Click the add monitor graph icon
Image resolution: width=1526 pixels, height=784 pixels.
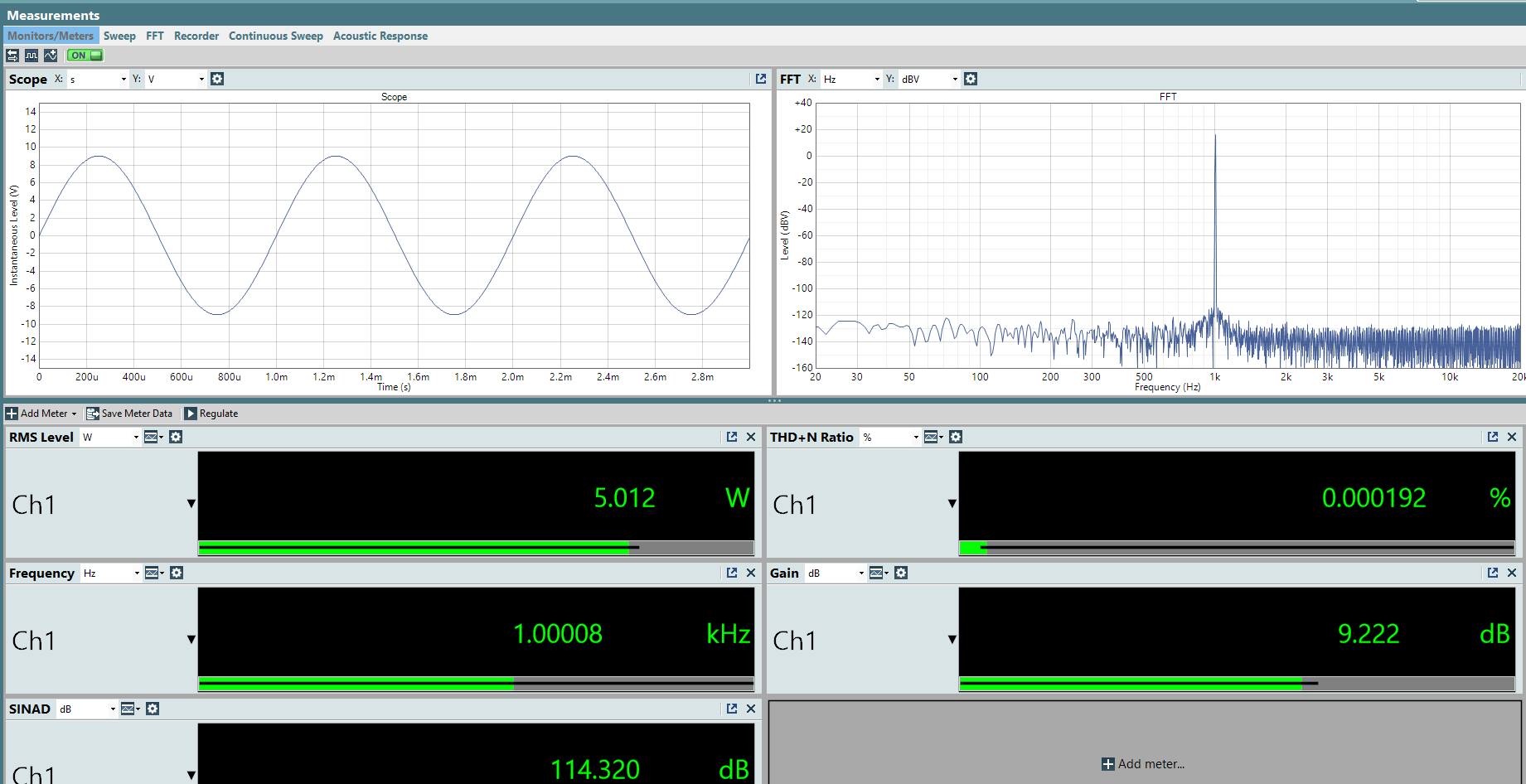[x=51, y=56]
